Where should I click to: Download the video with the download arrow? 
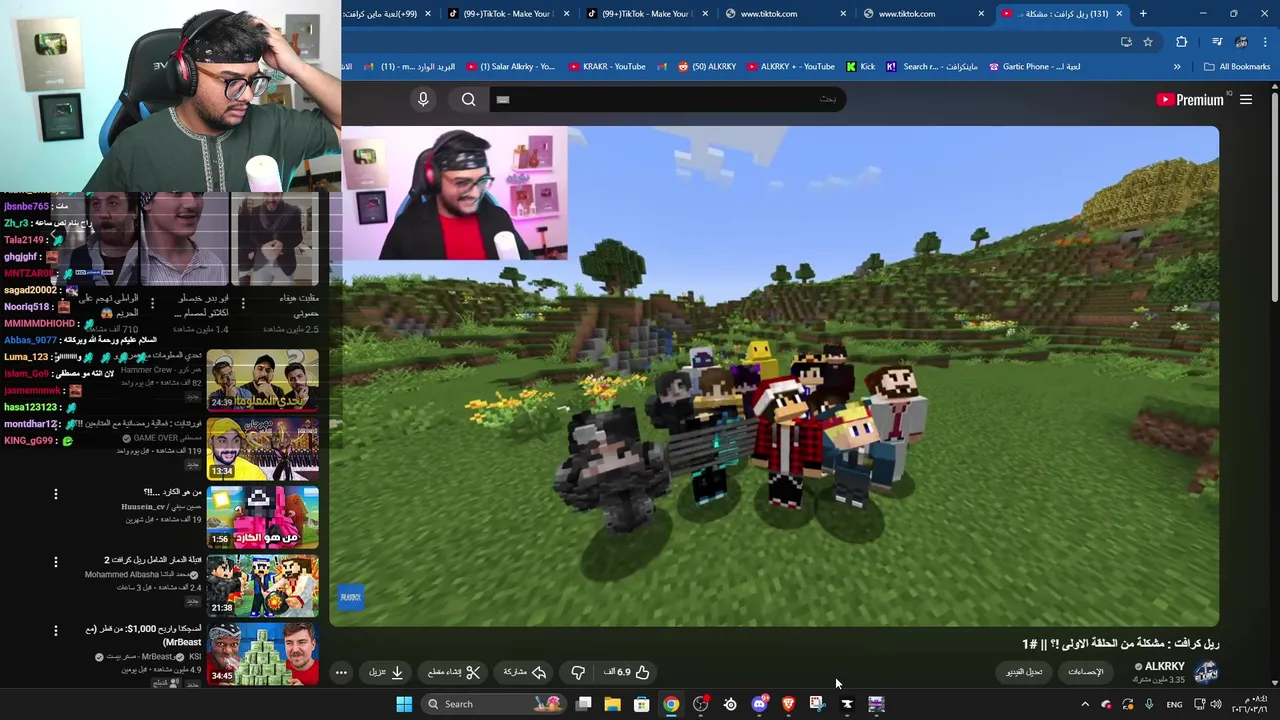coord(387,672)
